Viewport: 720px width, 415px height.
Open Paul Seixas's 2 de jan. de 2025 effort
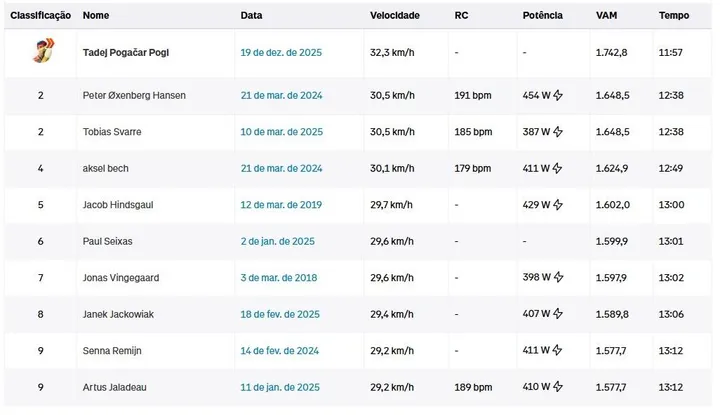point(278,241)
